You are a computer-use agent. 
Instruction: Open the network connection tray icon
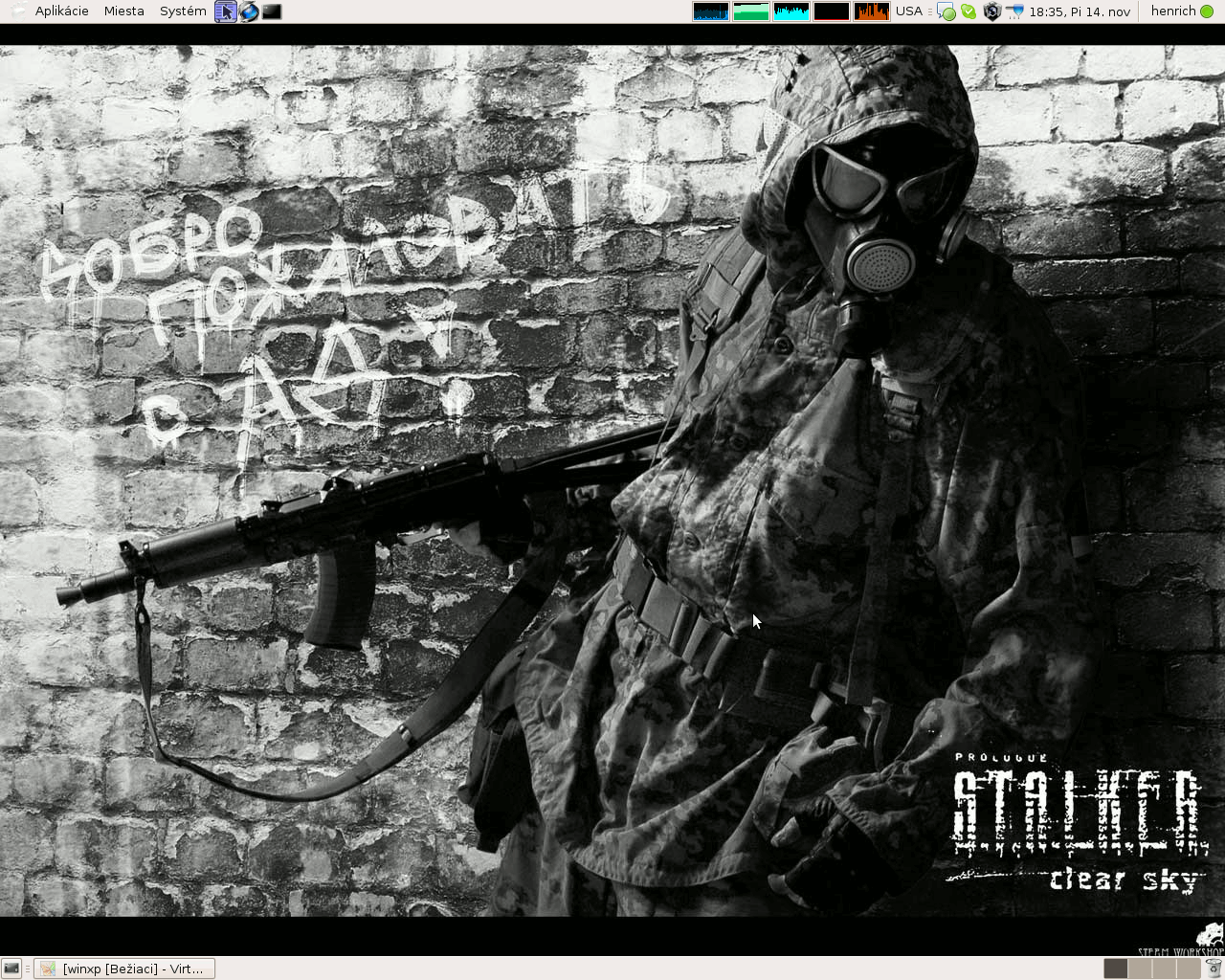(1014, 11)
